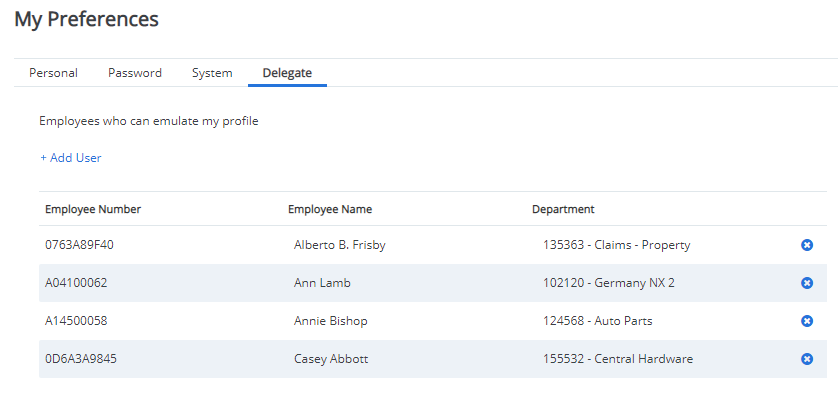This screenshot has width=838, height=404.
Task: Remove Casey Abbott delegate icon
Action: pyautogui.click(x=807, y=359)
